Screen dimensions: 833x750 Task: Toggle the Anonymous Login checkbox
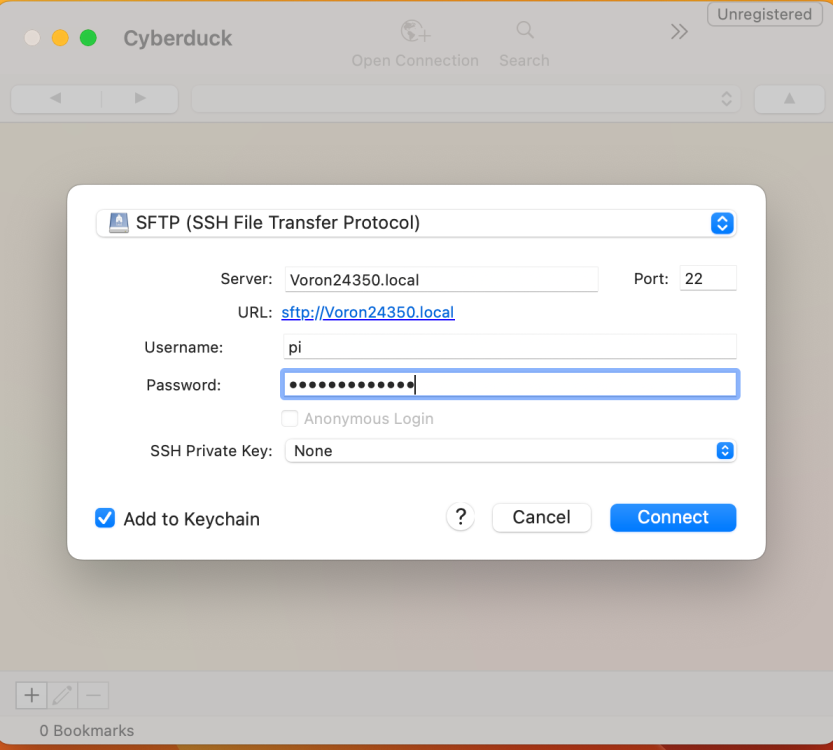click(x=290, y=419)
